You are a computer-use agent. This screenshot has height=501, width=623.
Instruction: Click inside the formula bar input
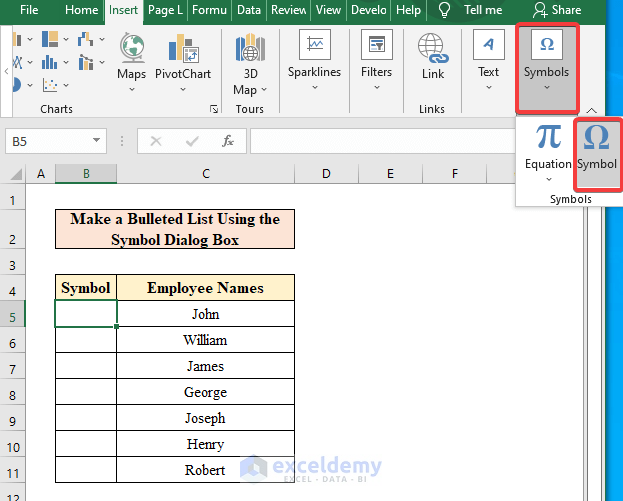point(383,141)
